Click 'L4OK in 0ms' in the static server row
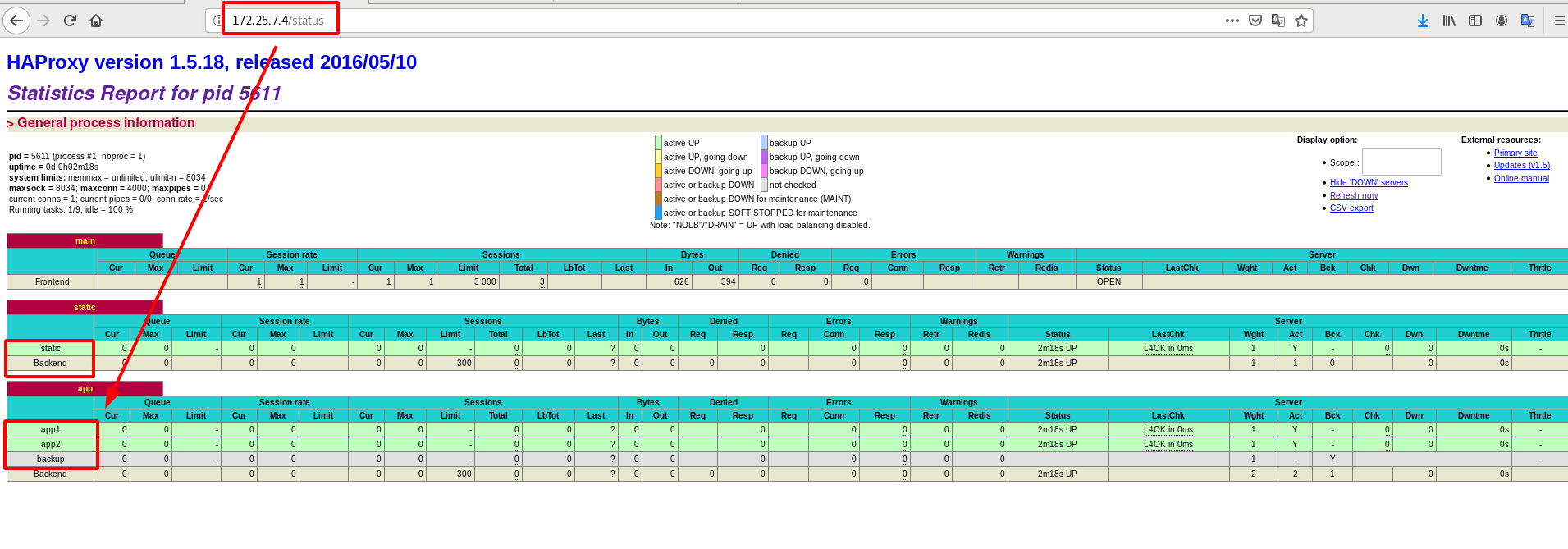This screenshot has width=1568, height=549. pos(1168,348)
